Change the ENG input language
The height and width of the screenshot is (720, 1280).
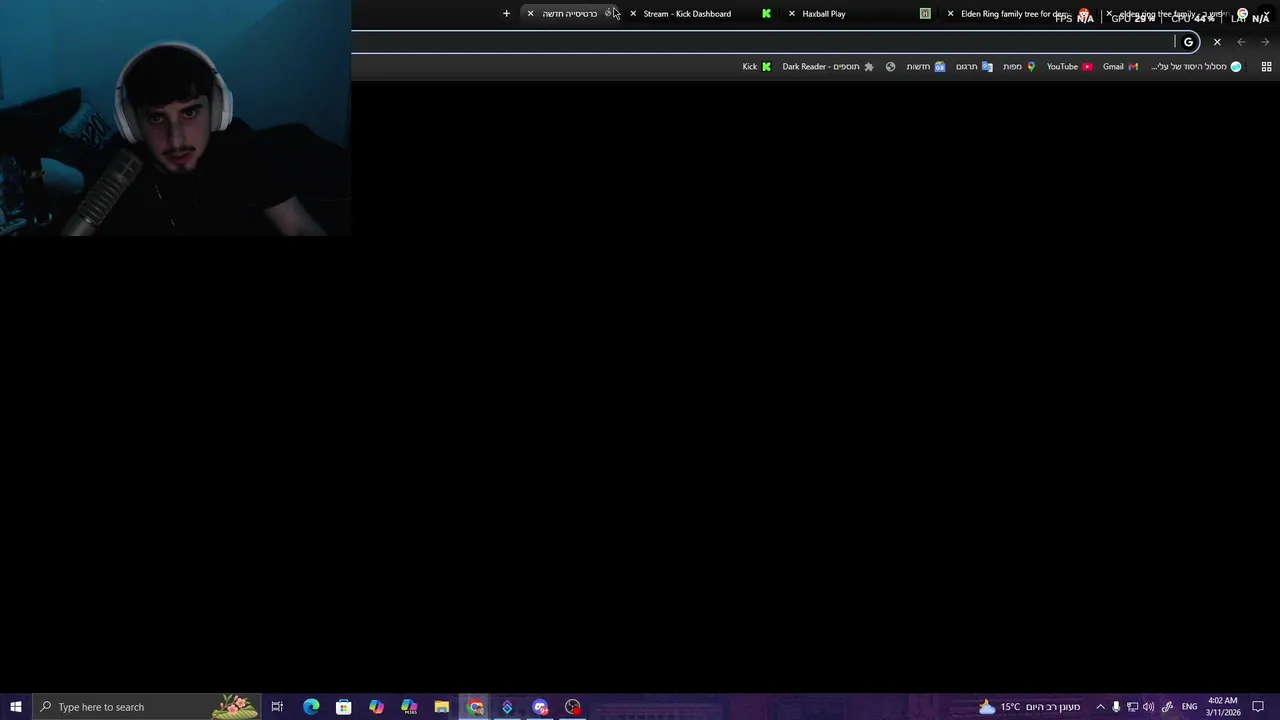[x=1189, y=707]
